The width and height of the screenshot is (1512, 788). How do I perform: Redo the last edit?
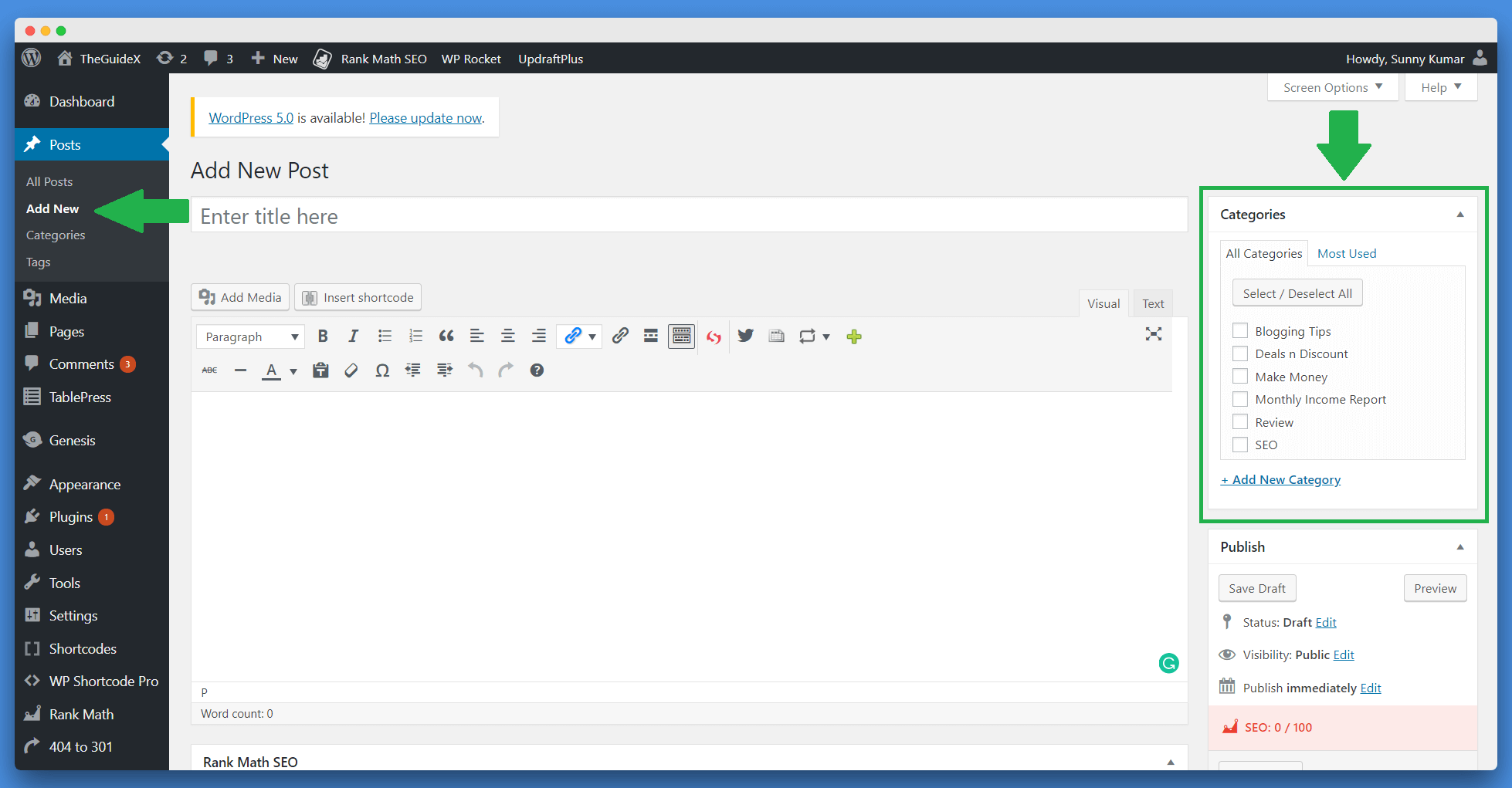[x=506, y=370]
